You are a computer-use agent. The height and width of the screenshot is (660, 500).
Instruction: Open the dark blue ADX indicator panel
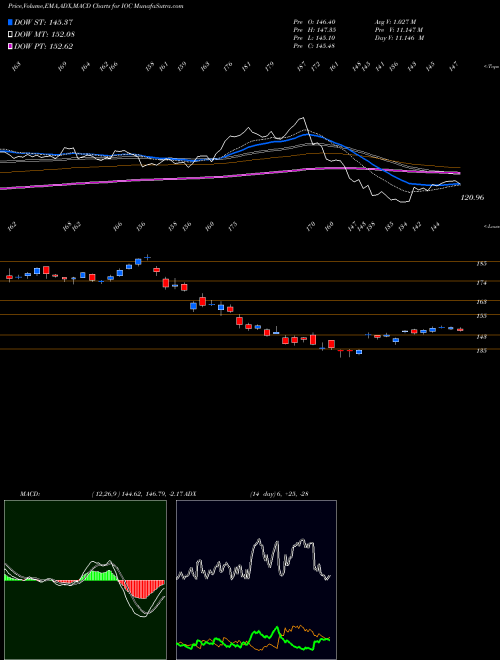tap(256, 580)
